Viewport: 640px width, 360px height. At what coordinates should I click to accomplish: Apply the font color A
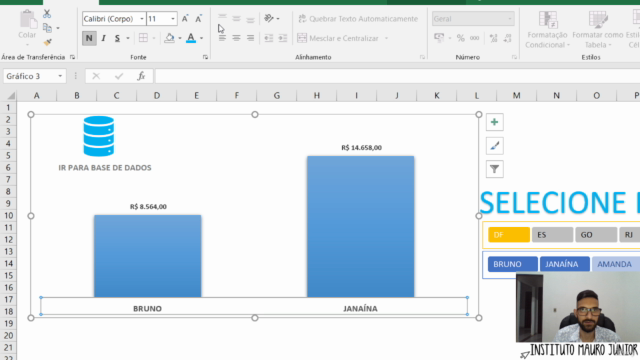(191, 38)
